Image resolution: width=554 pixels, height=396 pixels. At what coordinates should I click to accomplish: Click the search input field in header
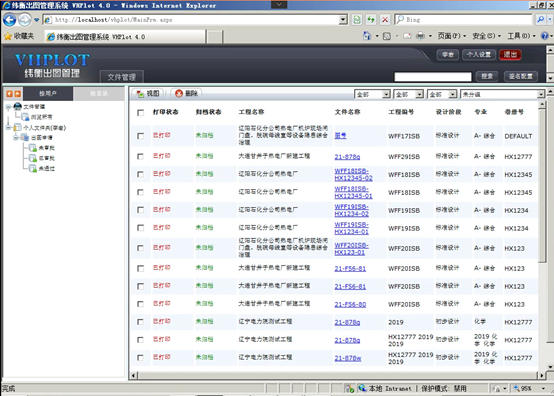(x=433, y=77)
